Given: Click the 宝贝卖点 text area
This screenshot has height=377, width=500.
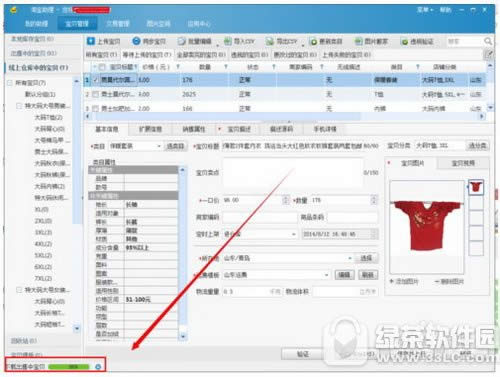Looking at the screenshot, I should coord(293,173).
